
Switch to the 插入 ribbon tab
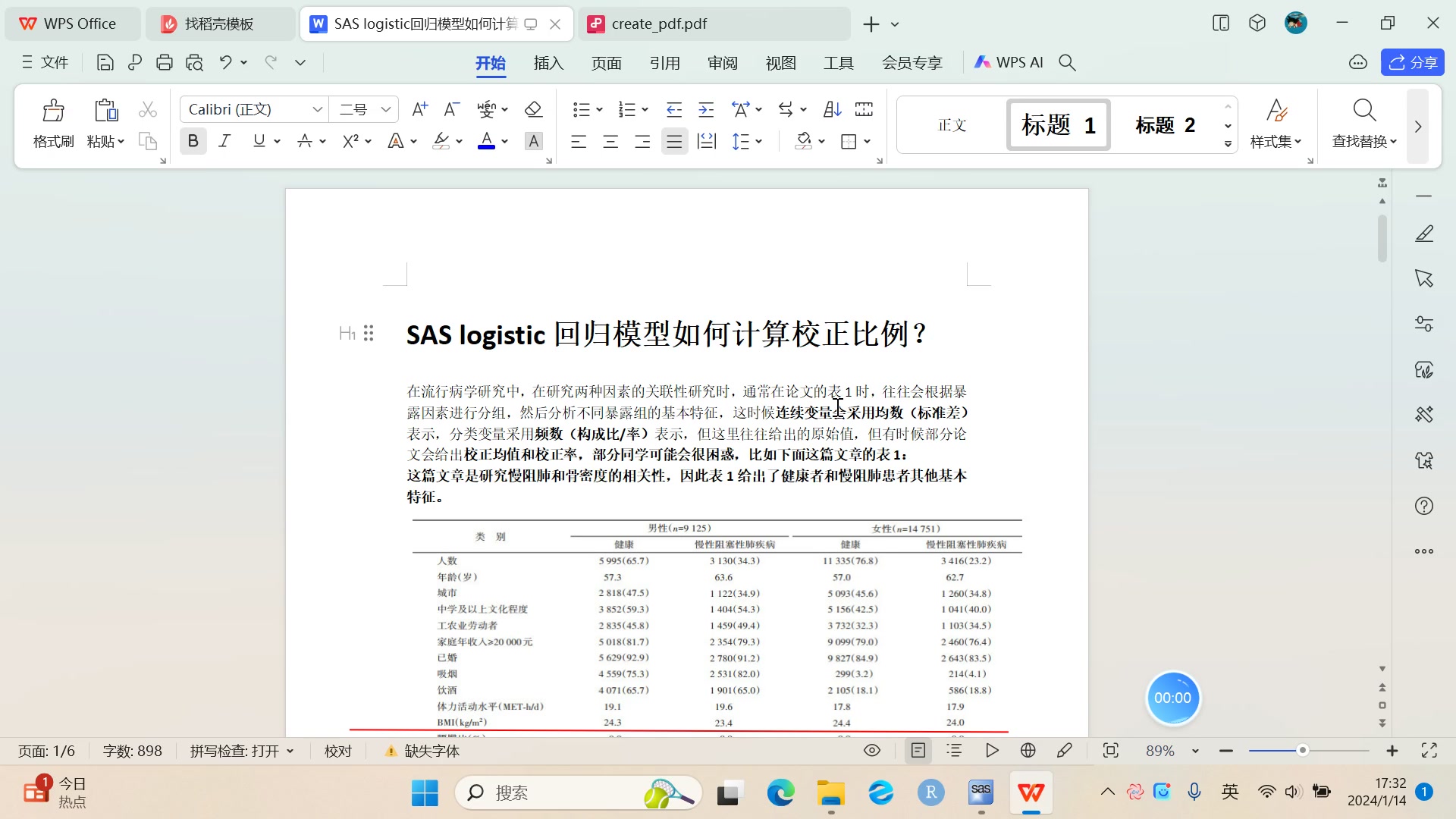click(548, 63)
